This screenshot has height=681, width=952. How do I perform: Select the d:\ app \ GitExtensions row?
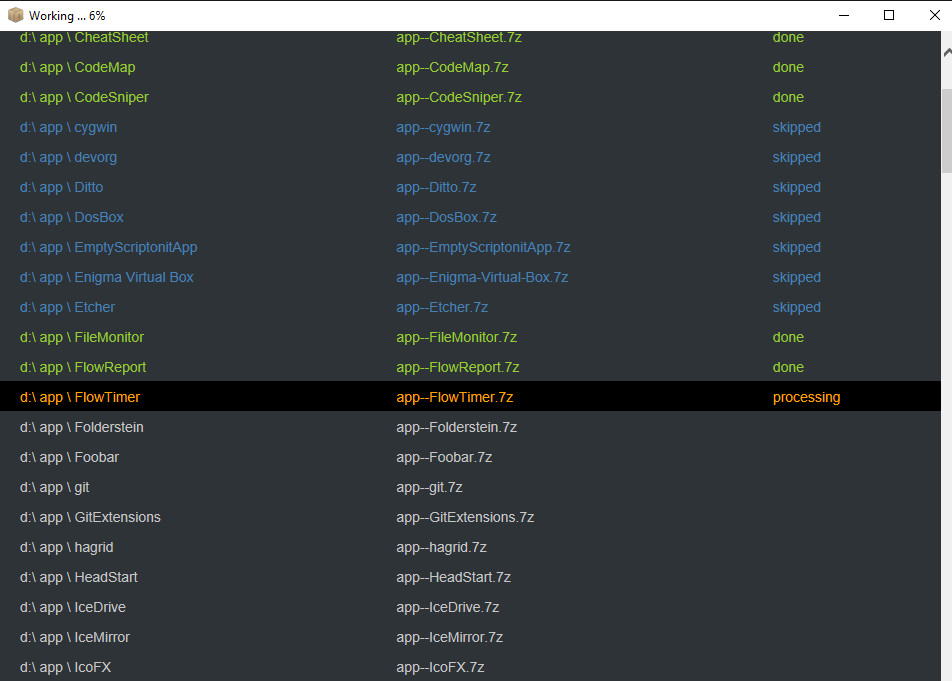[x=471, y=518]
